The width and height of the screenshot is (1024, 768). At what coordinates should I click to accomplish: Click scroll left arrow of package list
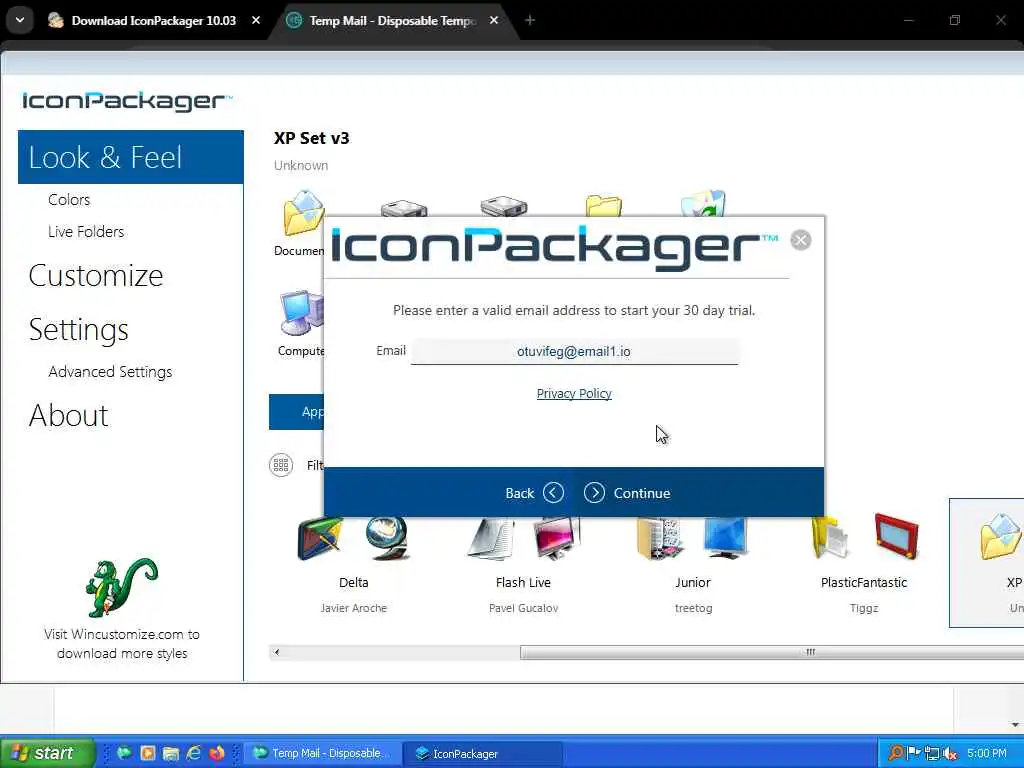coord(277,652)
